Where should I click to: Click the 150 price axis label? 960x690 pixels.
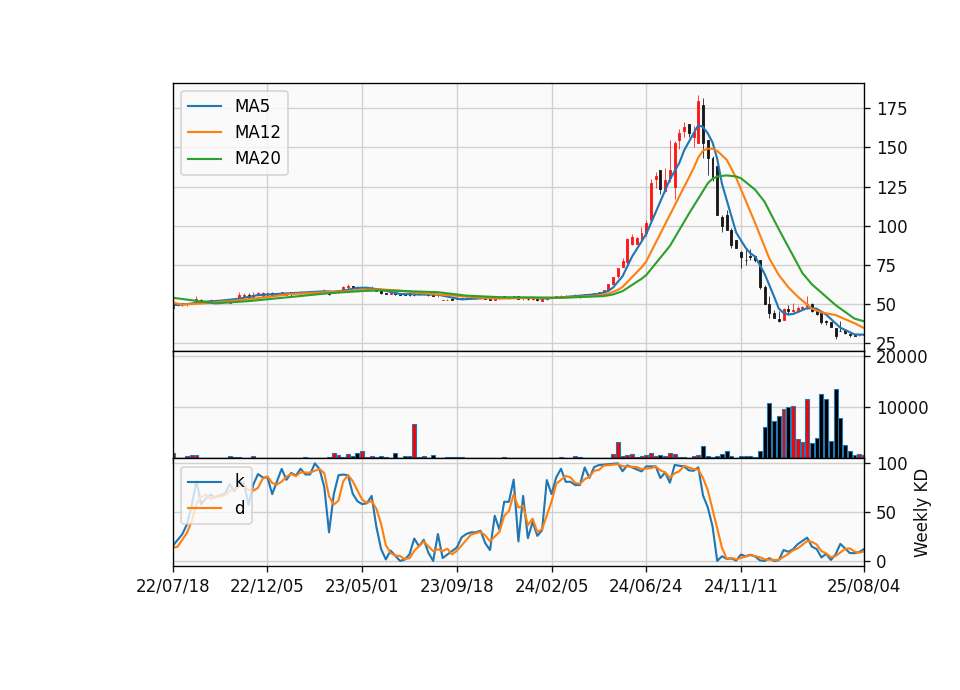892,148
